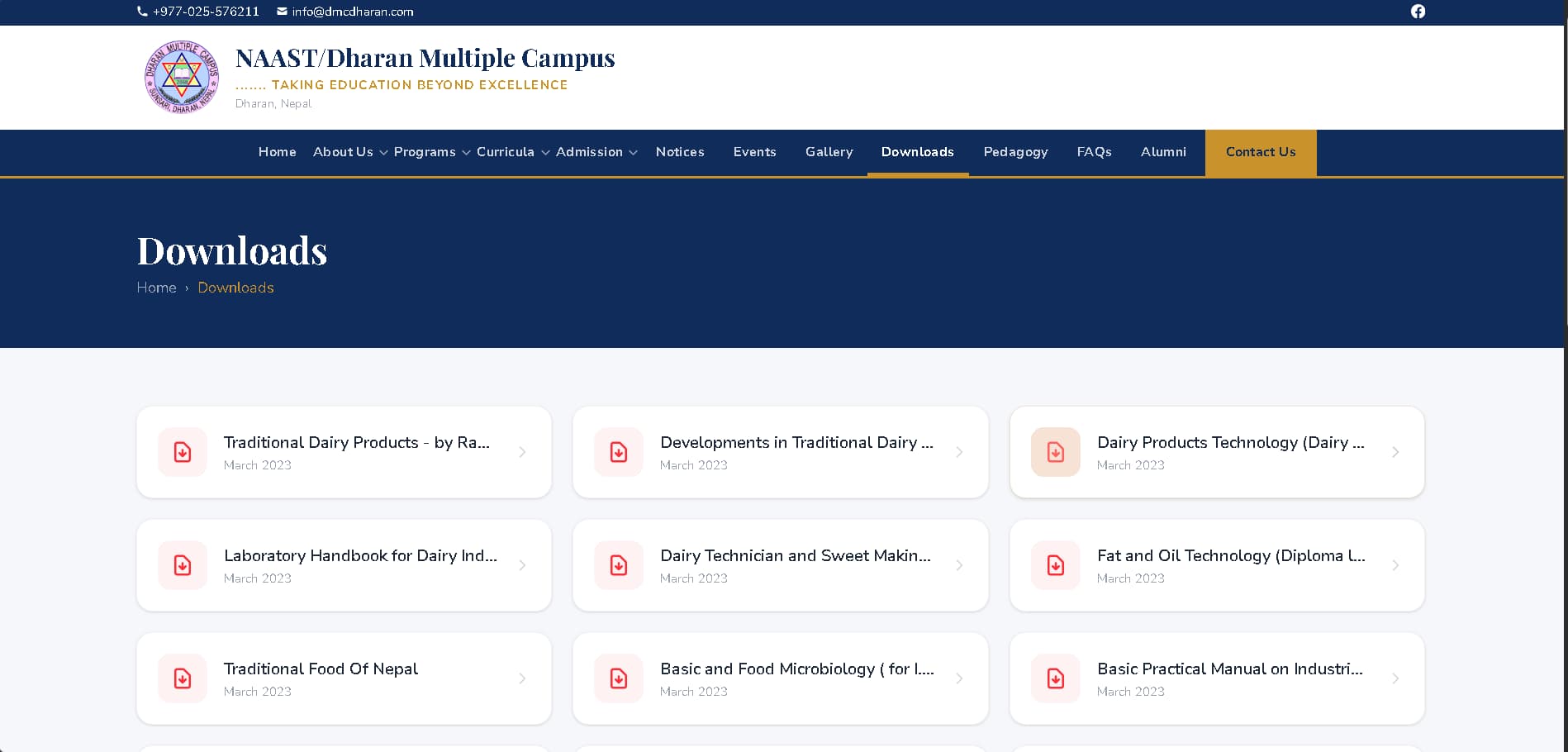The width and height of the screenshot is (1568, 752).
Task: Click the phone icon beside +977-025-576211
Action: (142, 12)
